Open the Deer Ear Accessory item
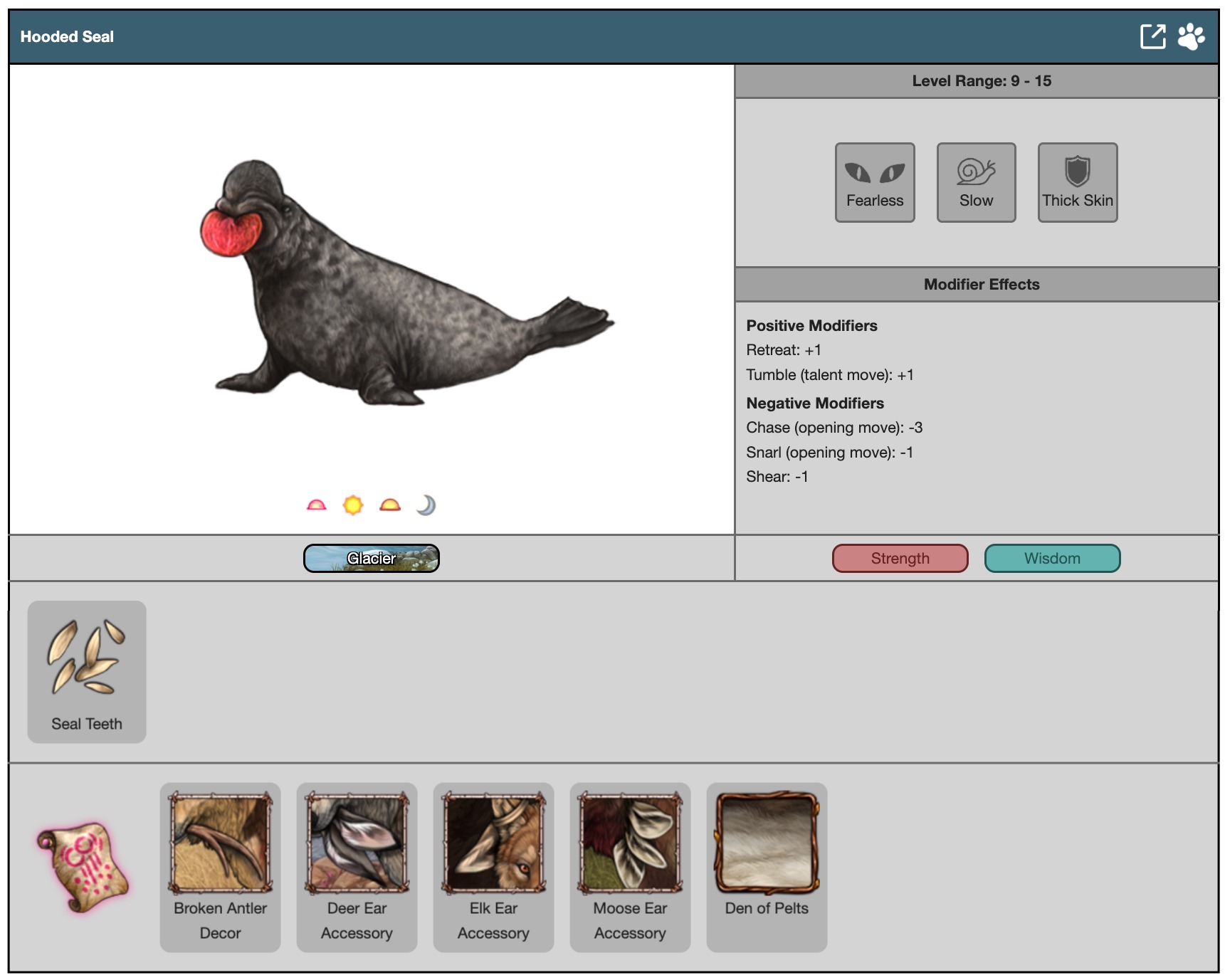The width and height of the screenshot is (1225, 980). point(357,867)
